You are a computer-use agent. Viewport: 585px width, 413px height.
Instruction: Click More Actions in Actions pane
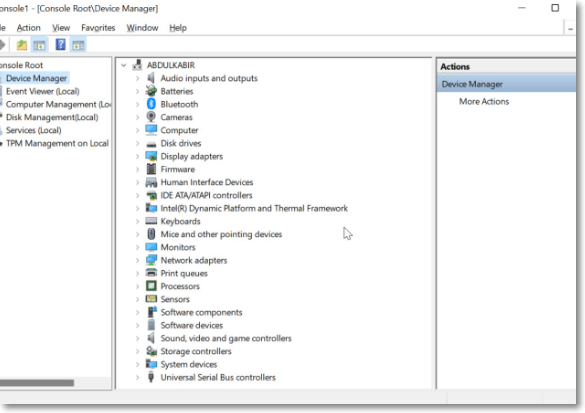click(484, 101)
